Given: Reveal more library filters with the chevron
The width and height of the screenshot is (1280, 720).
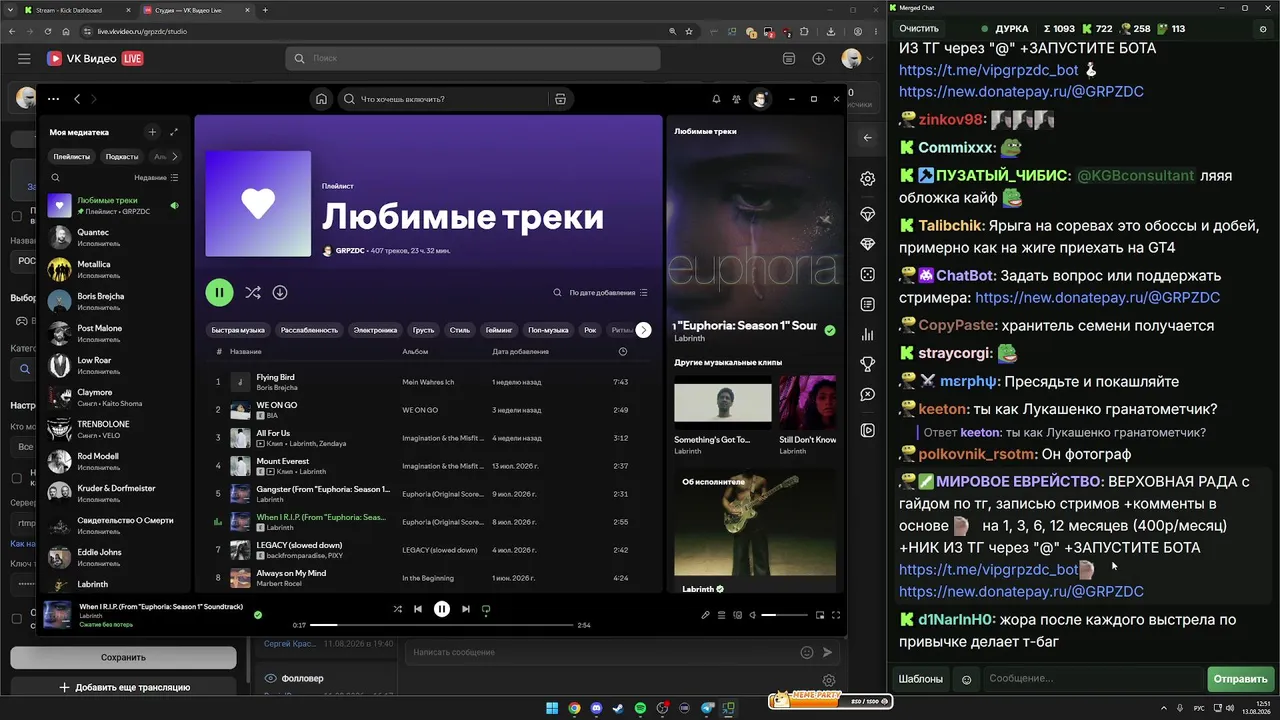Looking at the screenshot, I should tap(175, 156).
